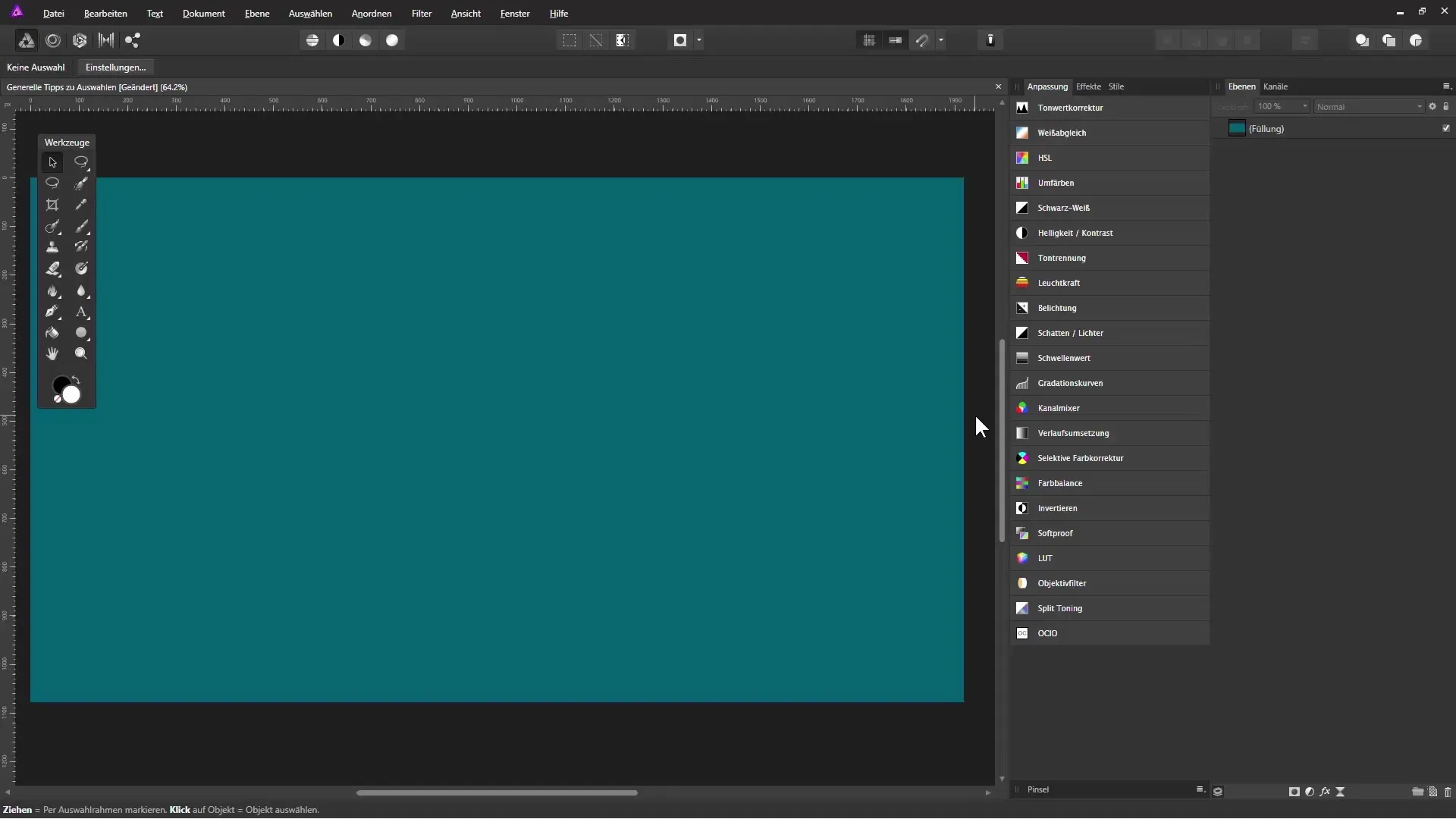Switch to the Kanäle tab
1456x819 pixels.
(x=1276, y=86)
